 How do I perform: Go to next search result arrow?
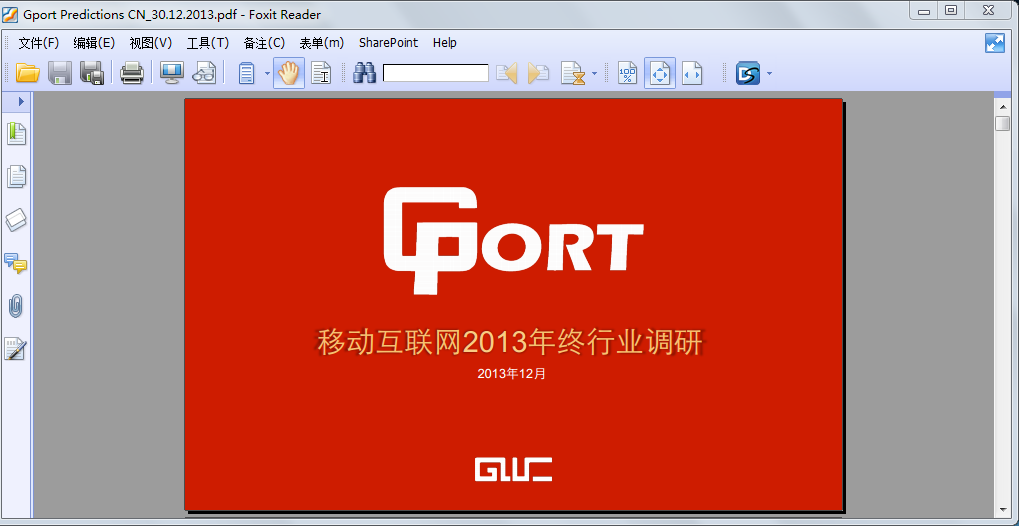(x=538, y=73)
